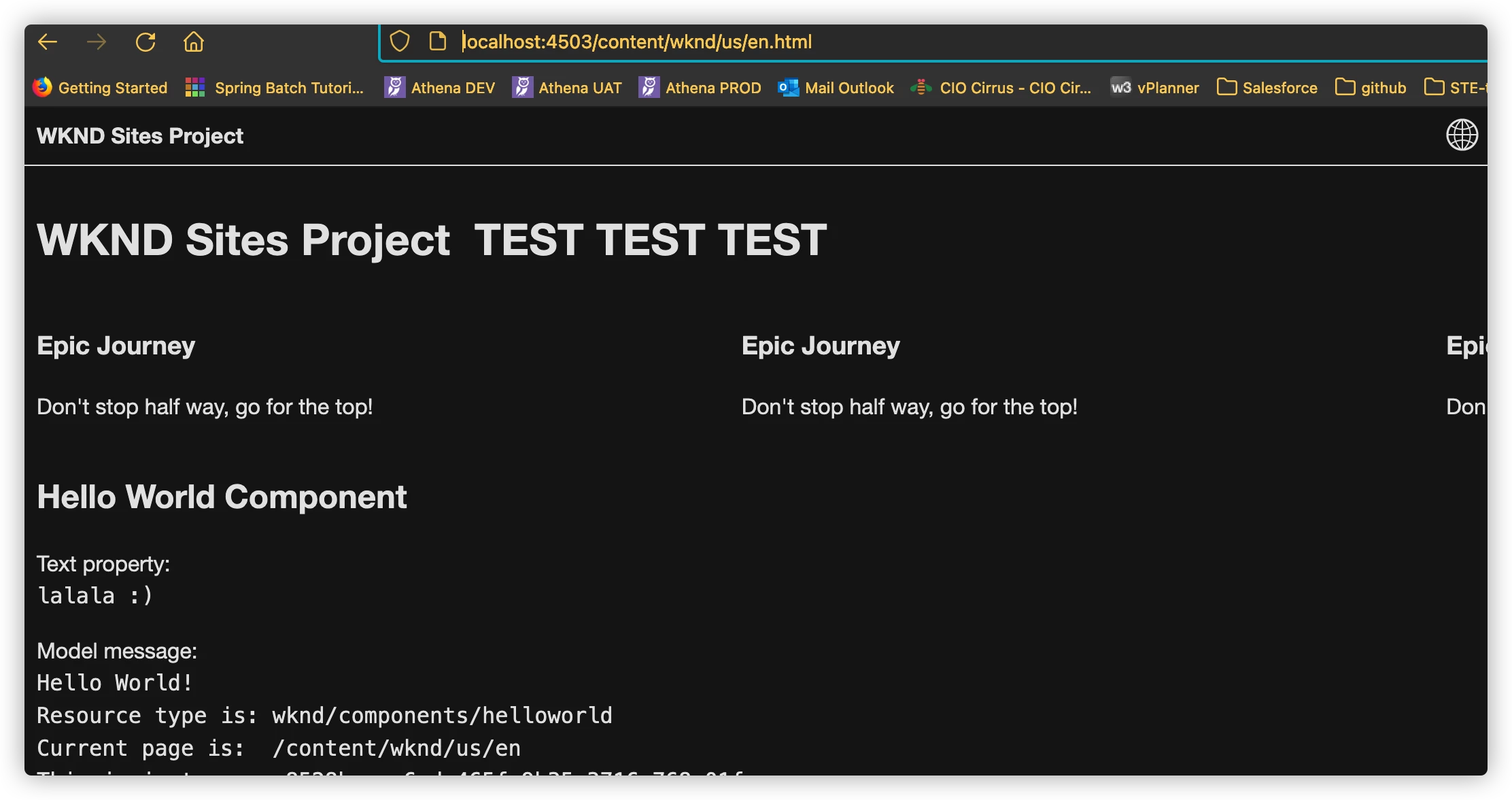Screen dimensions: 1512x800
Task: Open the tracking protection shield icon
Action: click(x=400, y=41)
